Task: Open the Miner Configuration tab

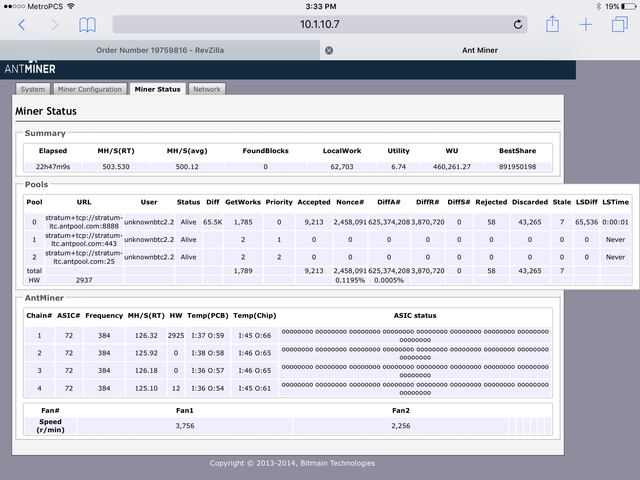Action: pos(89,89)
